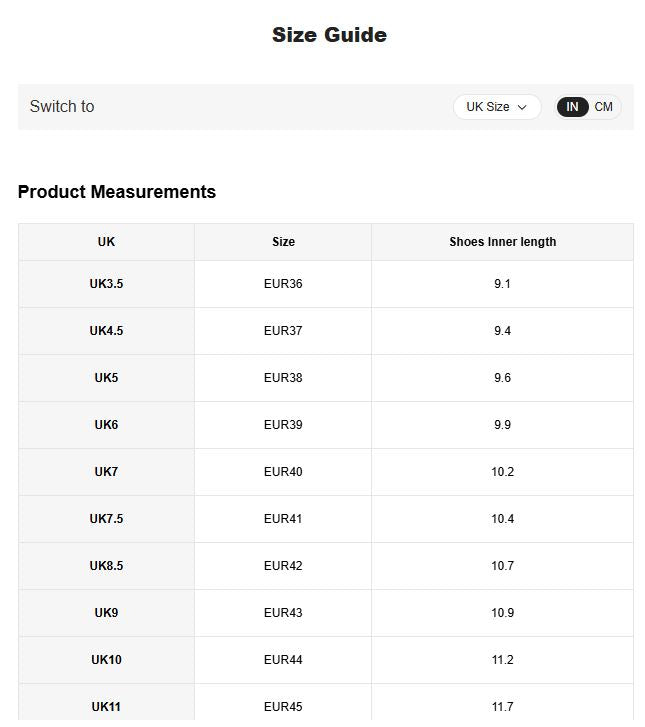Viewport: 645px width, 727px height.
Task: Select the UK5 row label
Action: (106, 378)
